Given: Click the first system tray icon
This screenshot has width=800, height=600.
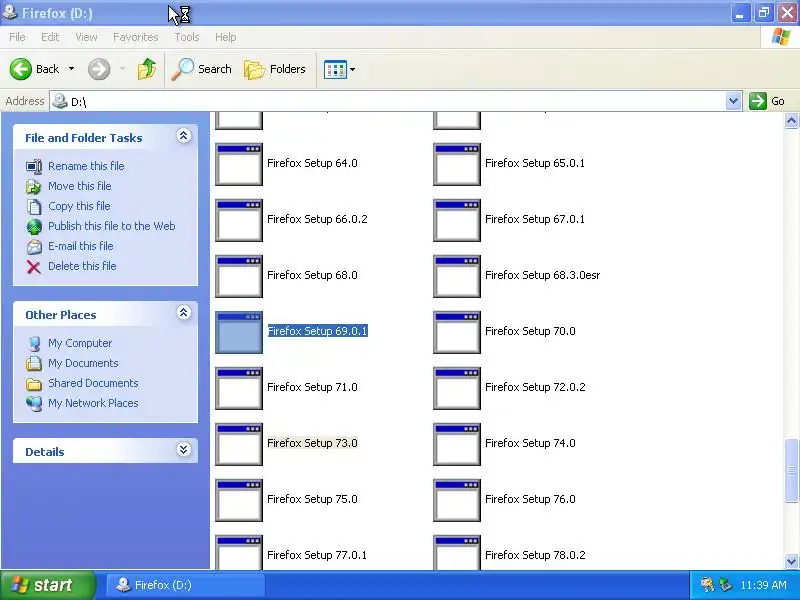Looking at the screenshot, I should [707, 585].
